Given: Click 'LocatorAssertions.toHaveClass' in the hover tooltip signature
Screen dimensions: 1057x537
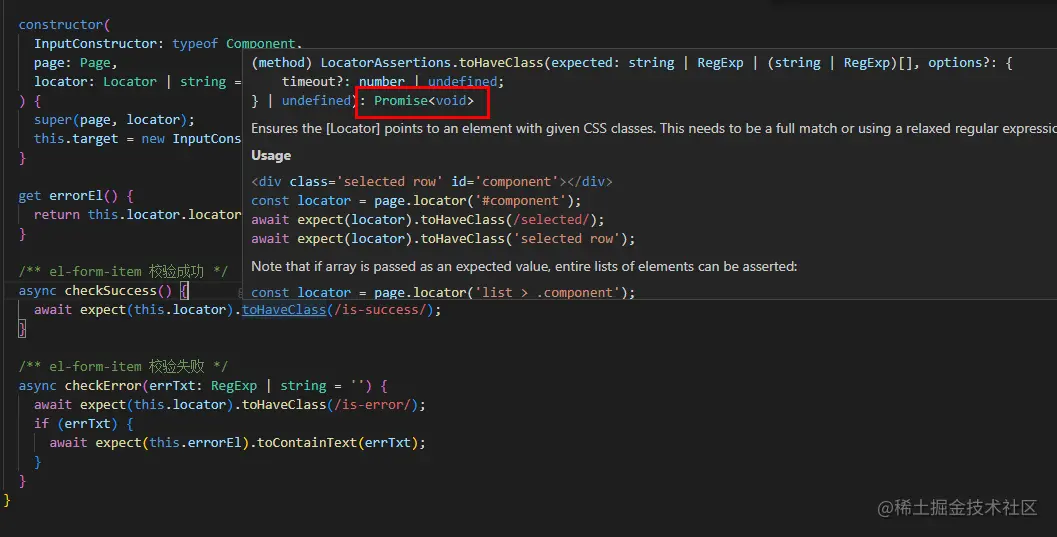Looking at the screenshot, I should 431,63.
